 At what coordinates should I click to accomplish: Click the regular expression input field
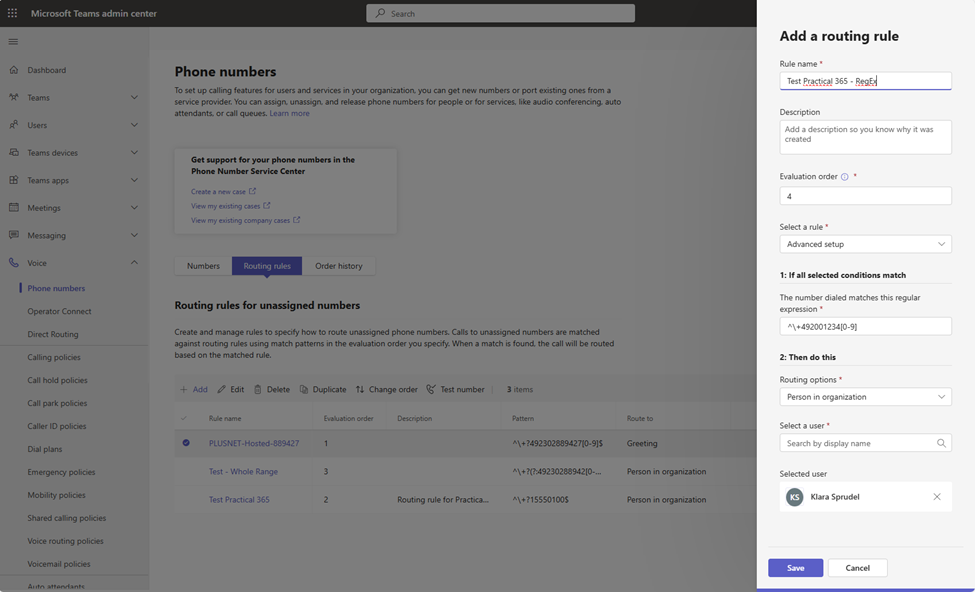(866, 326)
